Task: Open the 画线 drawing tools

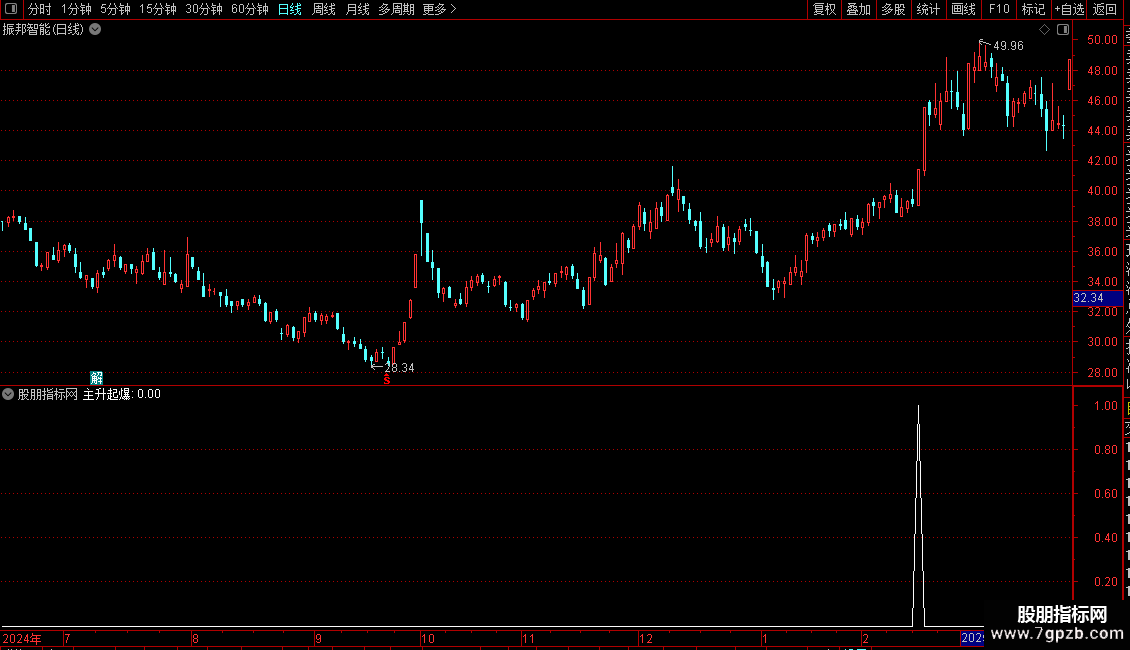Action: click(x=963, y=9)
